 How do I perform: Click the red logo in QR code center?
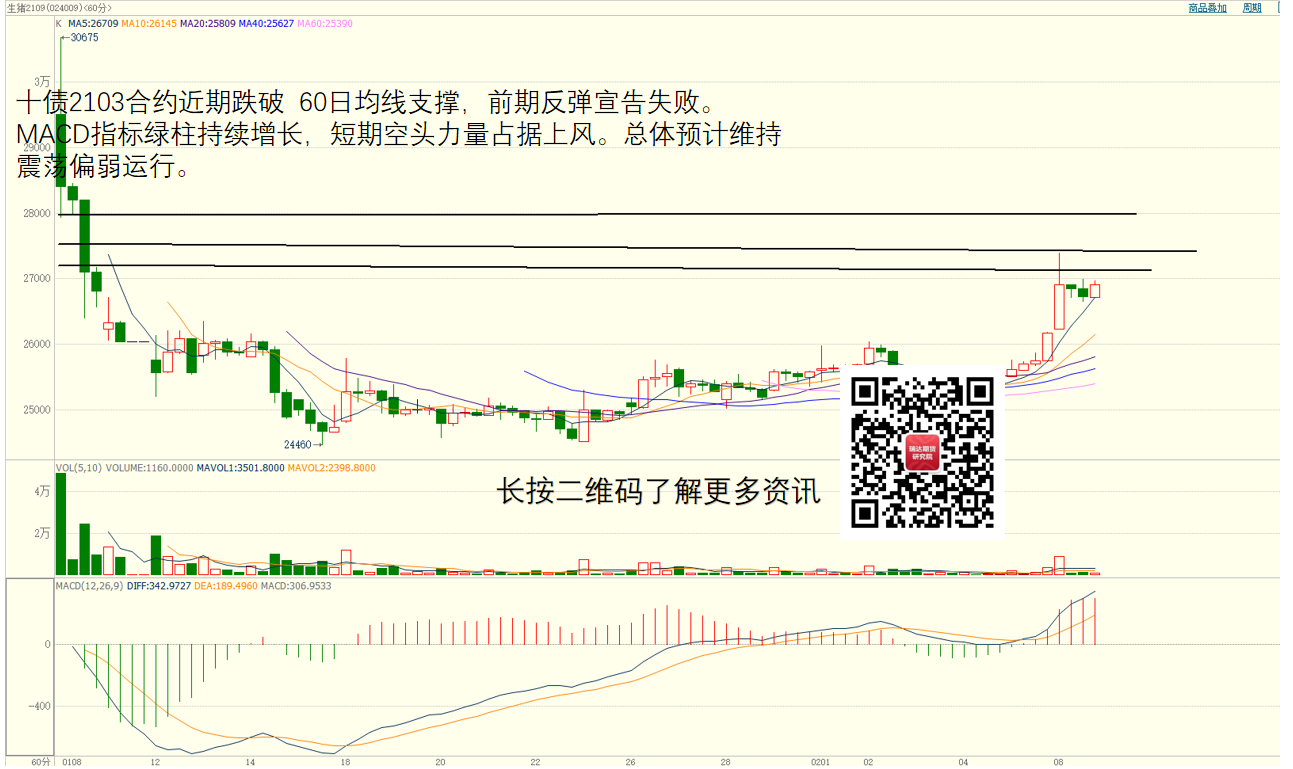[x=922, y=453]
